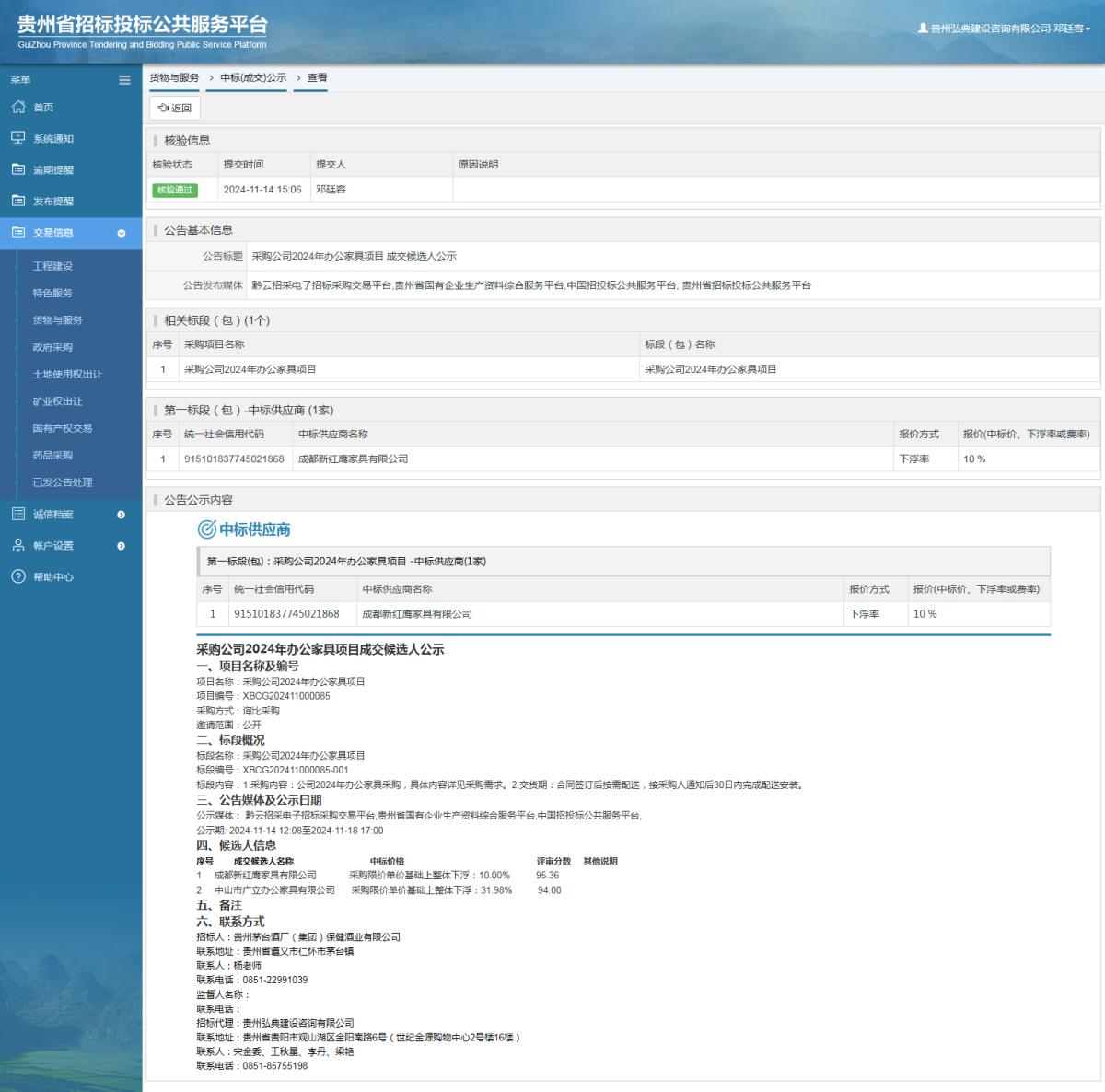Click the phone number 0851-85755198
This screenshot has height=1092, width=1105.
click(274, 1066)
